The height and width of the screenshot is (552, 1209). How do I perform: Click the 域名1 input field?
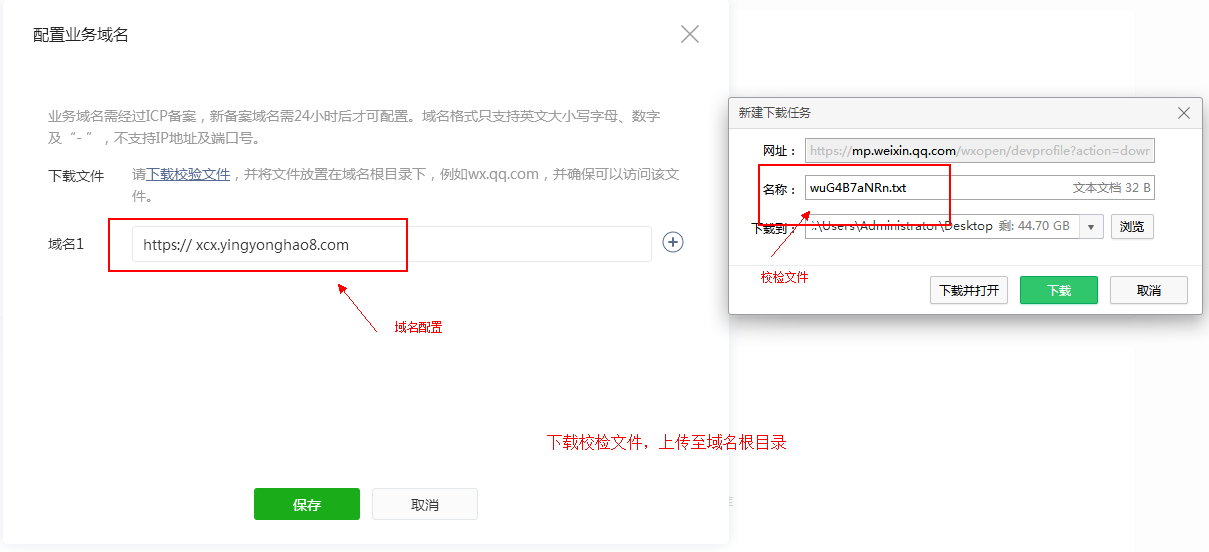click(x=390, y=244)
